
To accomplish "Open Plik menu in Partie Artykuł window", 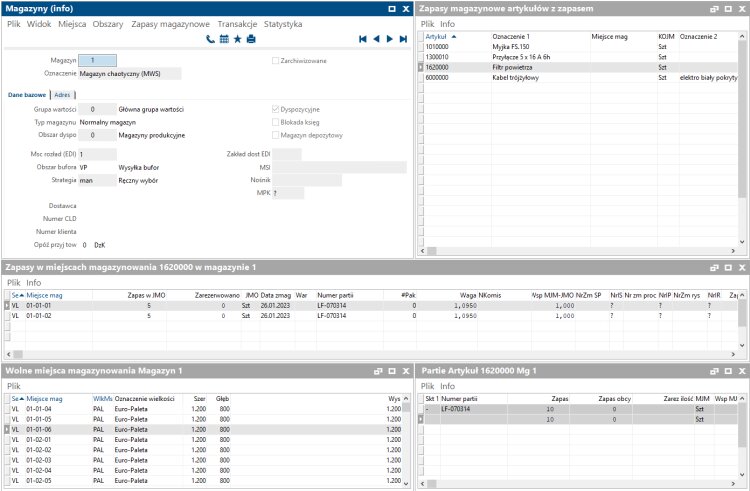I will (x=428, y=386).
